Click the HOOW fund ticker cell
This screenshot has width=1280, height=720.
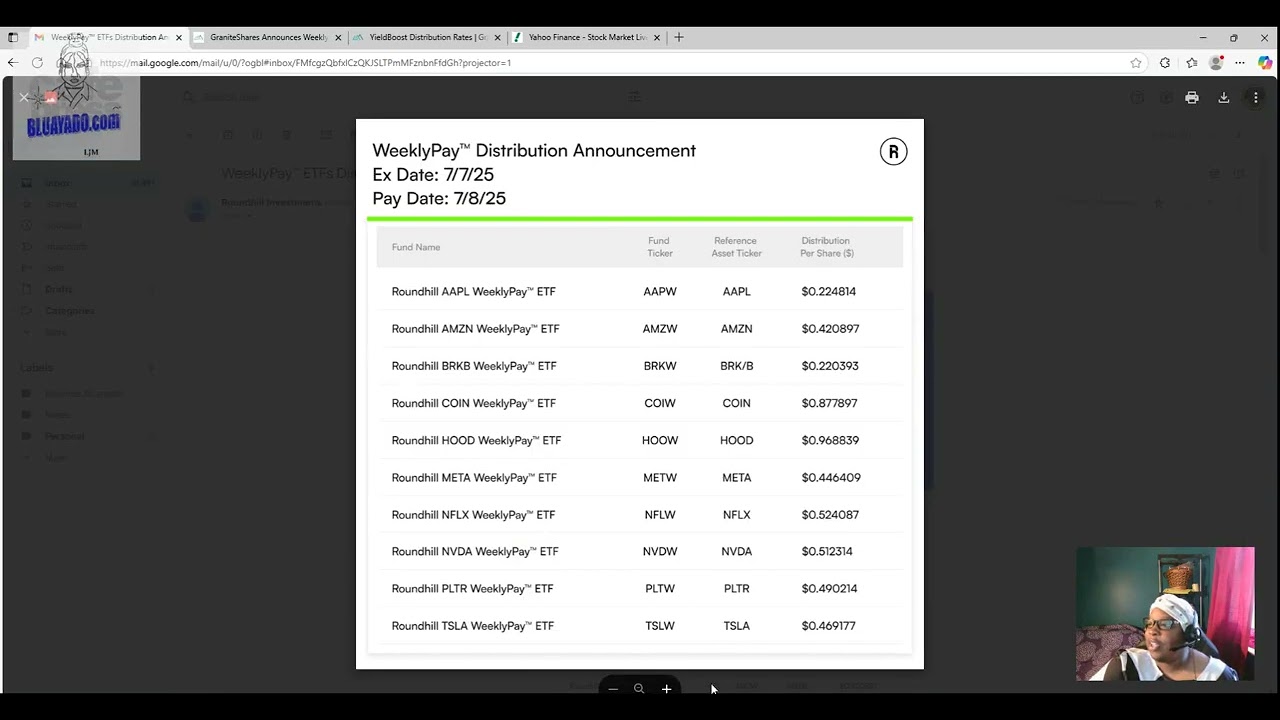(x=660, y=440)
